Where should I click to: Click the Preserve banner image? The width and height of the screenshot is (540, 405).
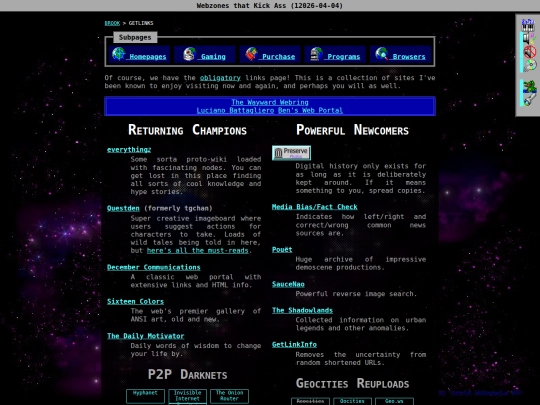pos(291,153)
